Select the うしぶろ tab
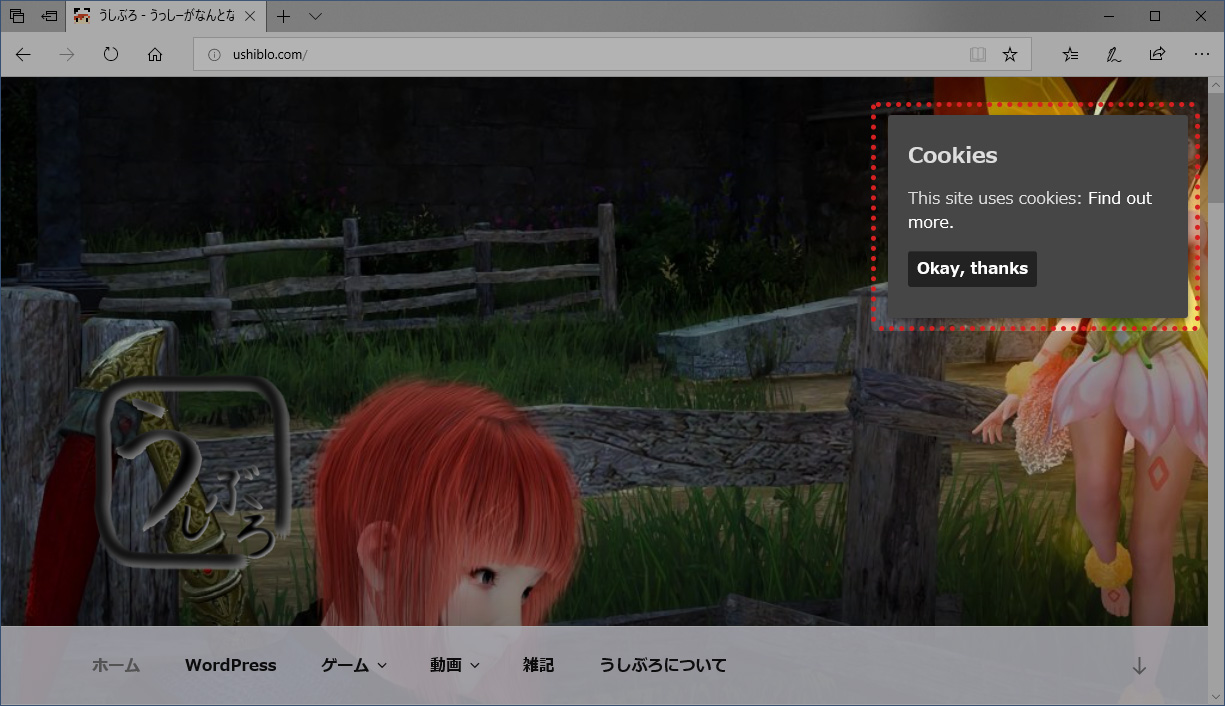The width and height of the screenshot is (1225, 706). [165, 16]
